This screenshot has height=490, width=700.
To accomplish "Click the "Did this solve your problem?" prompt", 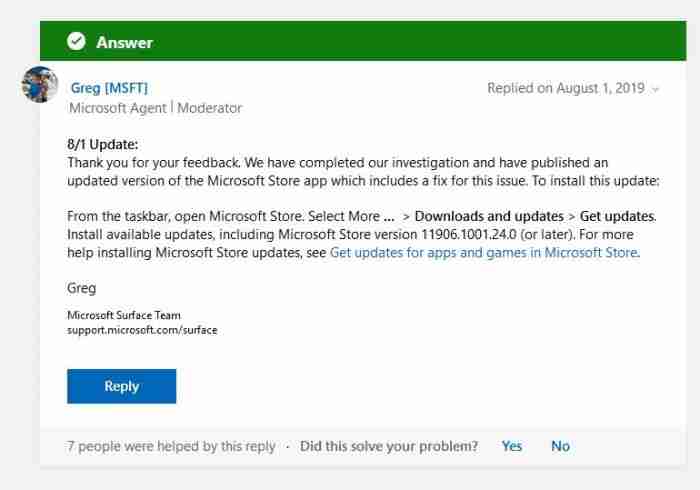I will tap(389, 446).
